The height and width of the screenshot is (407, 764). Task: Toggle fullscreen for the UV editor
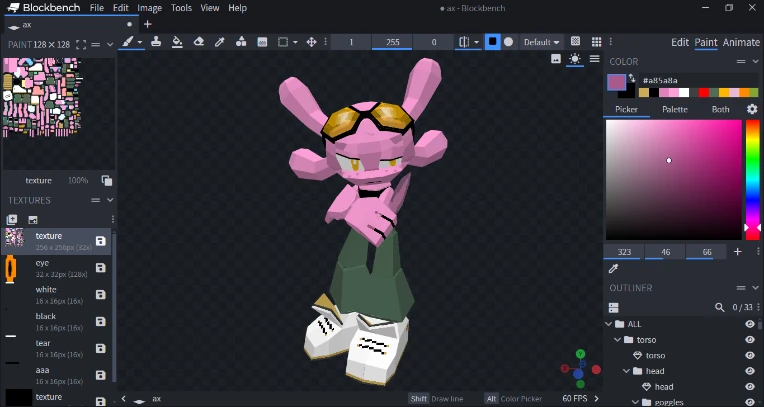81,44
